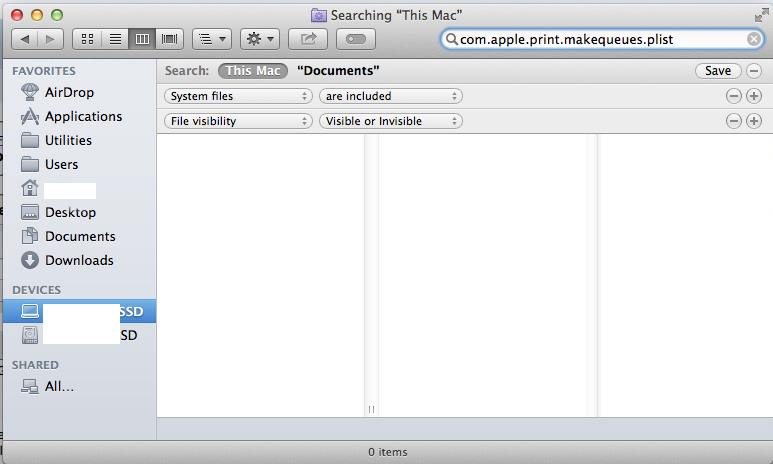Open the Utilities folder in sidebar

click(x=56, y=141)
